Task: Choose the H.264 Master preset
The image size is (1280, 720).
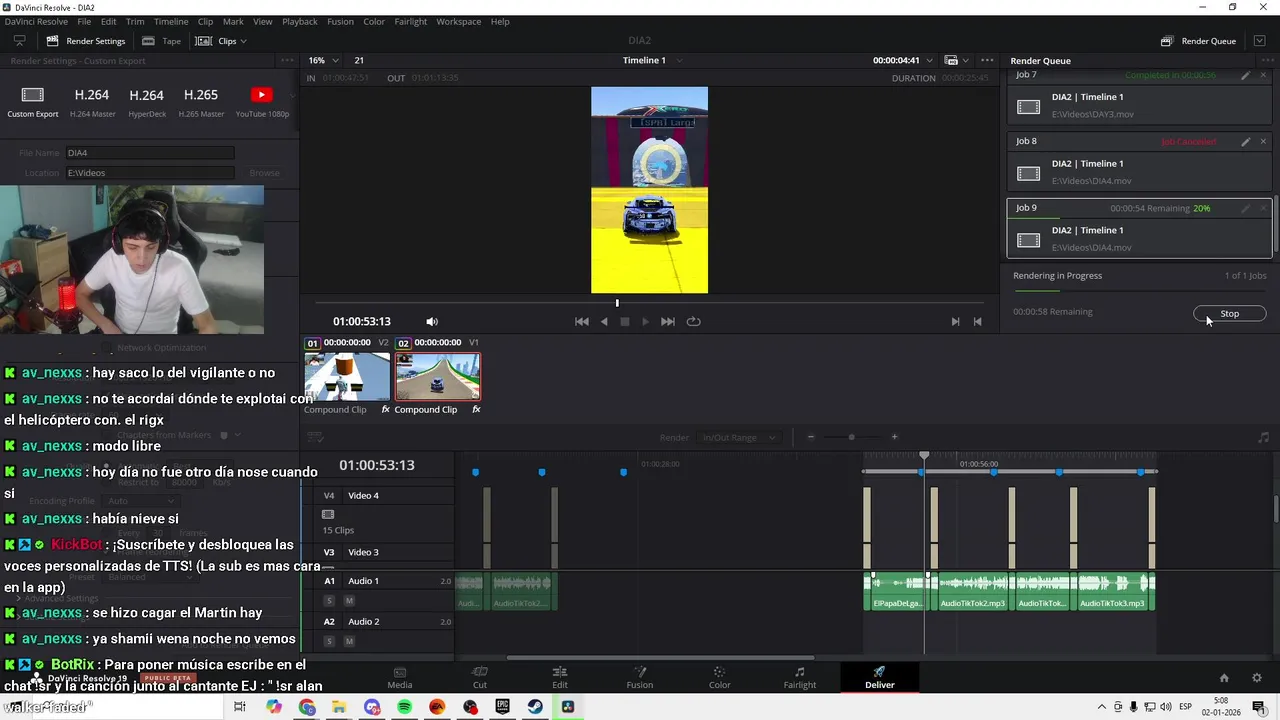Action: (x=92, y=102)
